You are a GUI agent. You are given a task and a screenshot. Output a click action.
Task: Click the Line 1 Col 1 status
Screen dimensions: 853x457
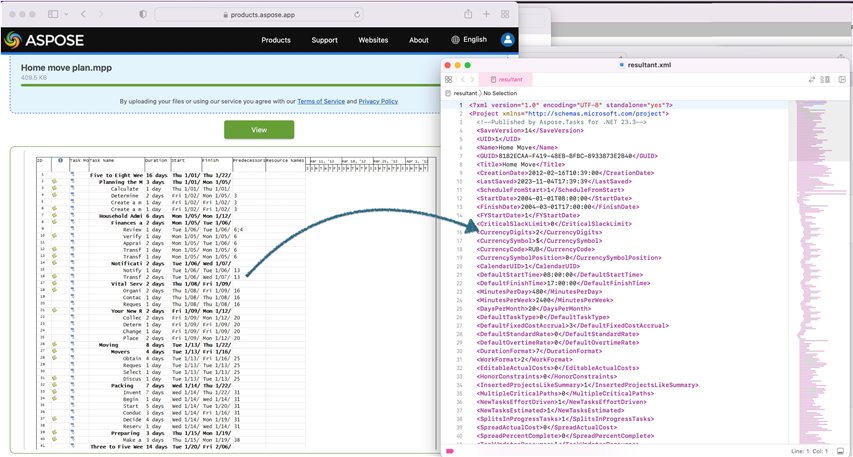pos(809,451)
